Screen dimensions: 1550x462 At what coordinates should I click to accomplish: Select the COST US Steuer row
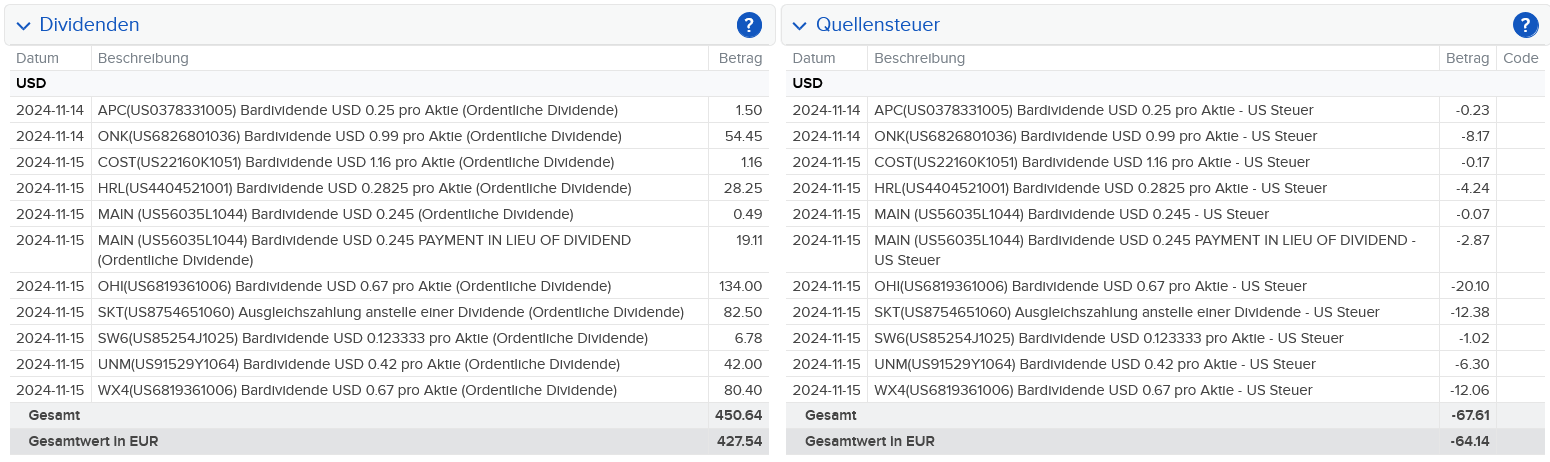[1166, 162]
